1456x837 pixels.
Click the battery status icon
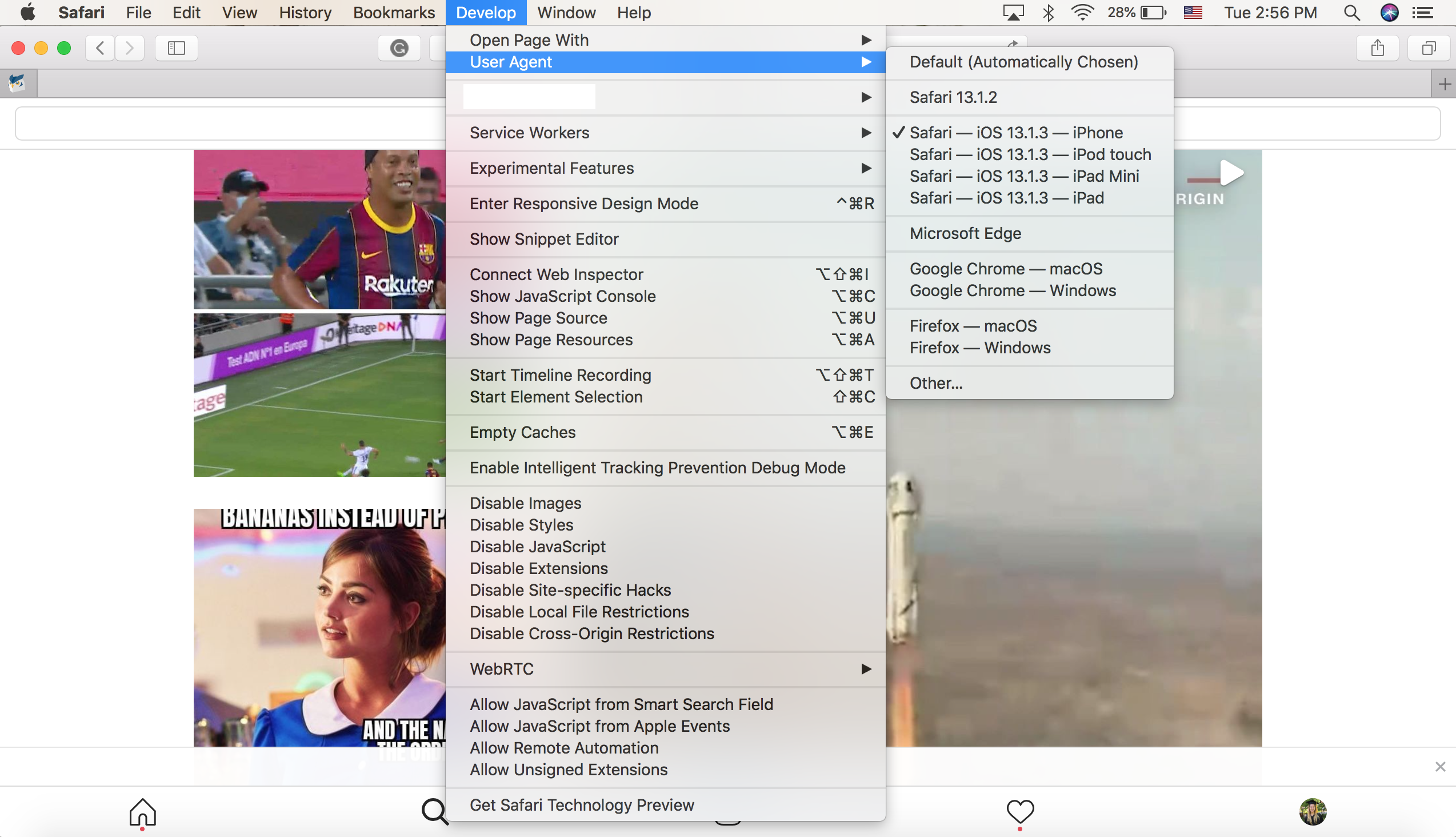coord(1153,12)
